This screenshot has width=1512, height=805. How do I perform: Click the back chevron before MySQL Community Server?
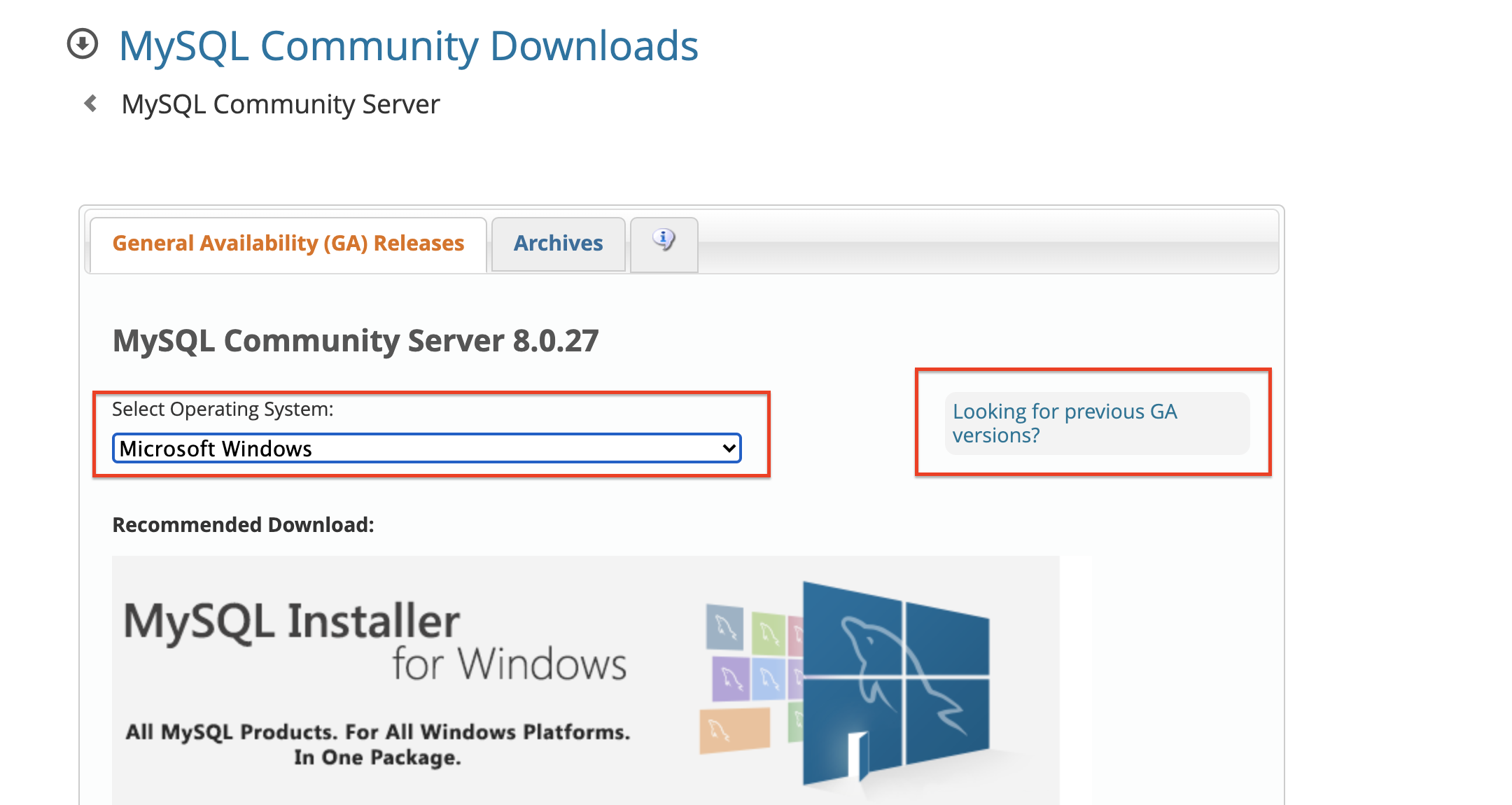coord(90,104)
